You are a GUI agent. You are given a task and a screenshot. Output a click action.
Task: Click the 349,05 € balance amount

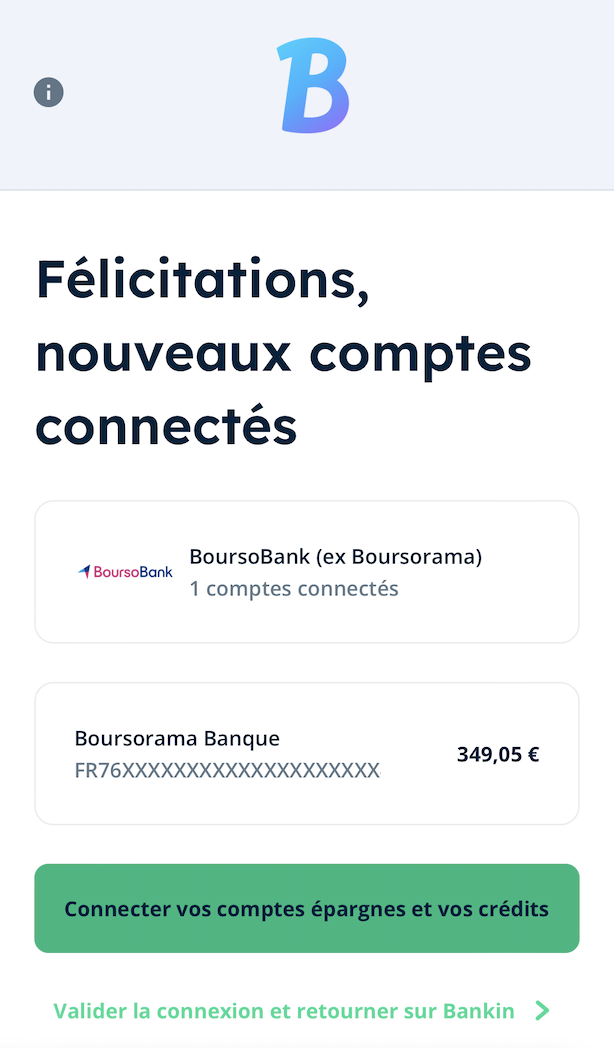tap(498, 755)
